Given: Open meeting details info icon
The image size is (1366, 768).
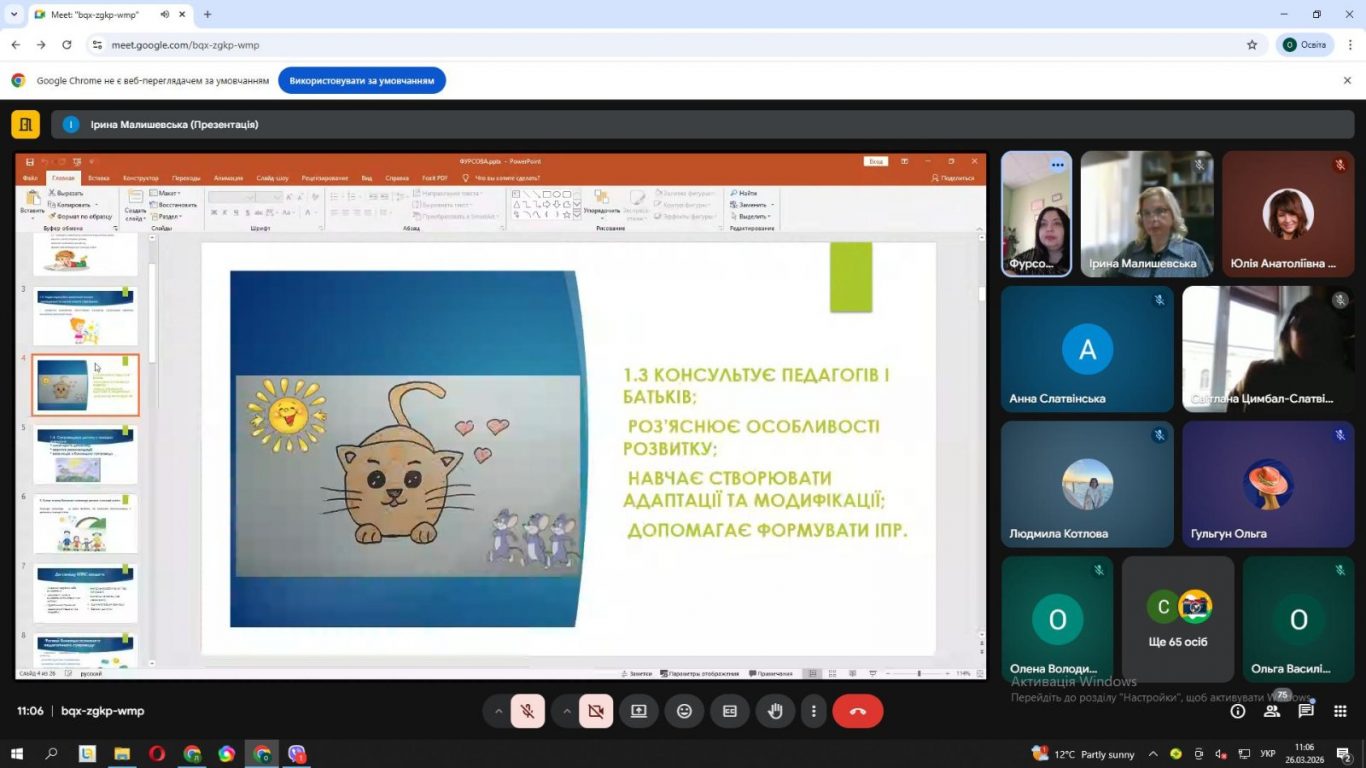Looking at the screenshot, I should (x=1238, y=711).
